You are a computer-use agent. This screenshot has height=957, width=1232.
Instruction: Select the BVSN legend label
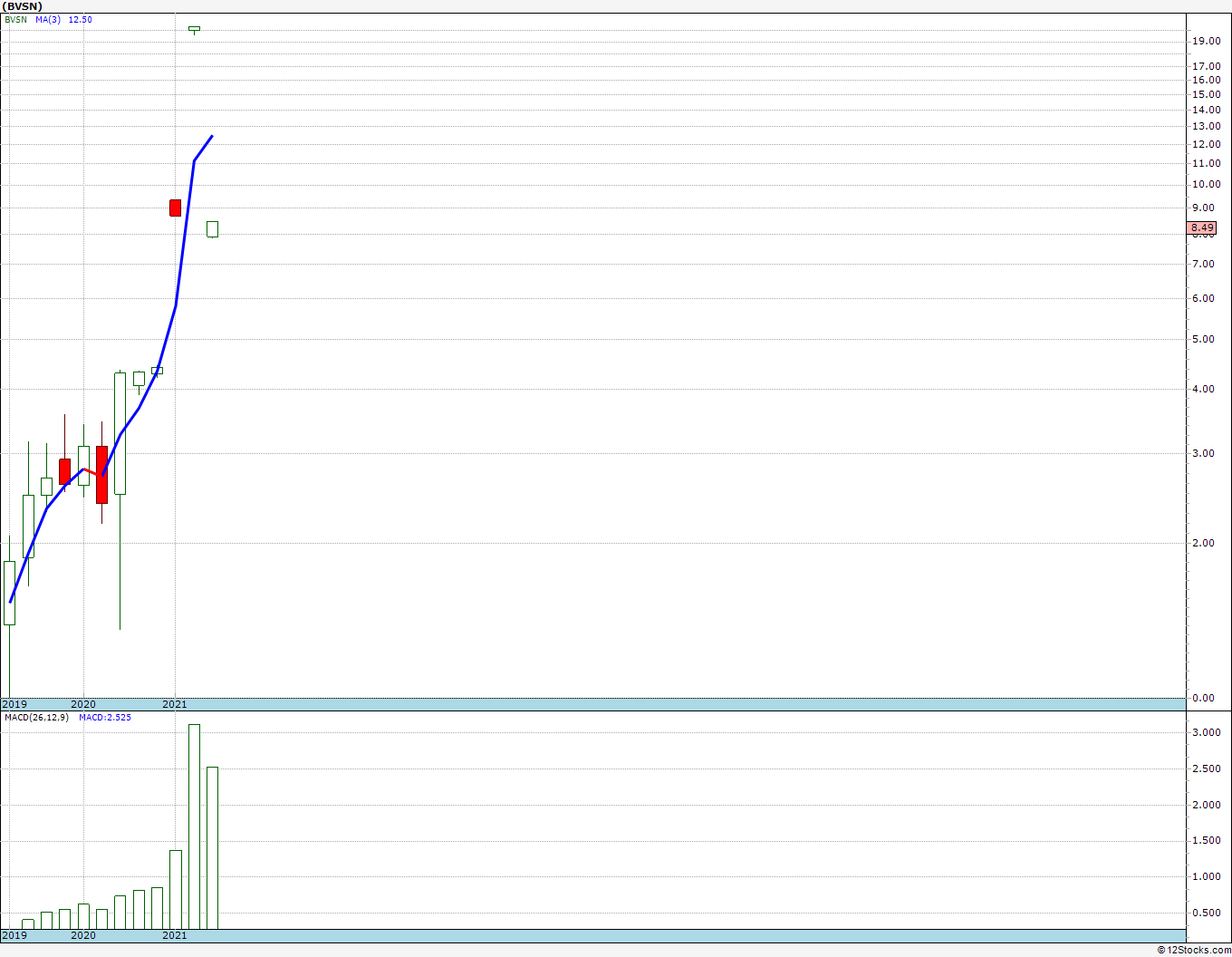pos(15,19)
